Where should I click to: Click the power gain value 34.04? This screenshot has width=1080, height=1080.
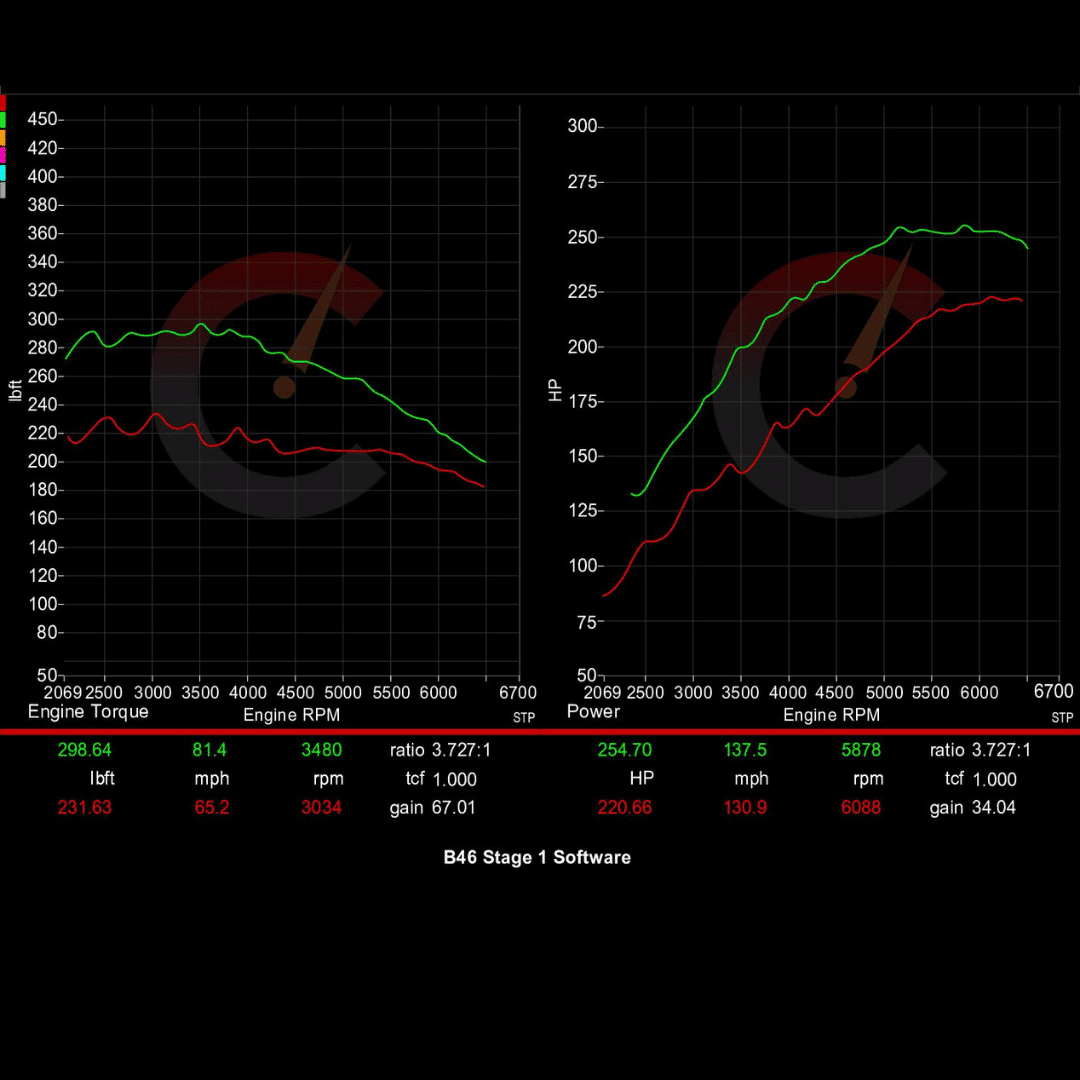(993, 807)
